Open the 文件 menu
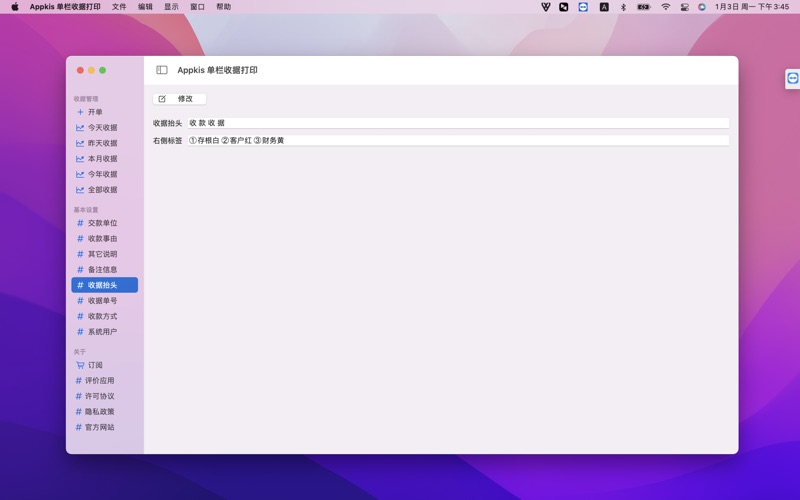 coord(119,7)
